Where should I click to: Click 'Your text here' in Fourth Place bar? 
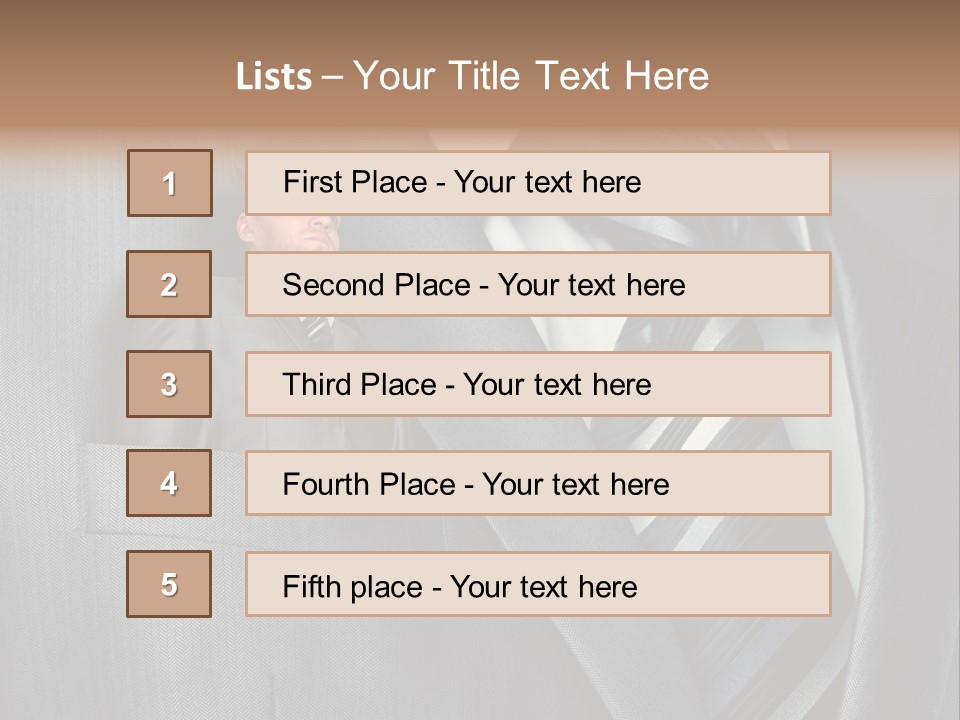576,484
